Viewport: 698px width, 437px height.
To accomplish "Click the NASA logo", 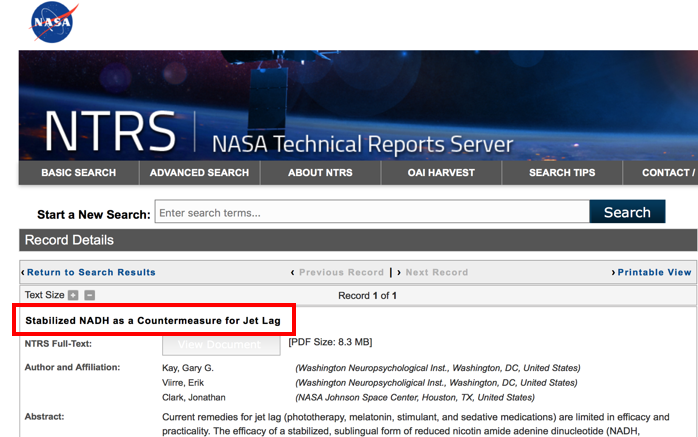I will 54,23.
